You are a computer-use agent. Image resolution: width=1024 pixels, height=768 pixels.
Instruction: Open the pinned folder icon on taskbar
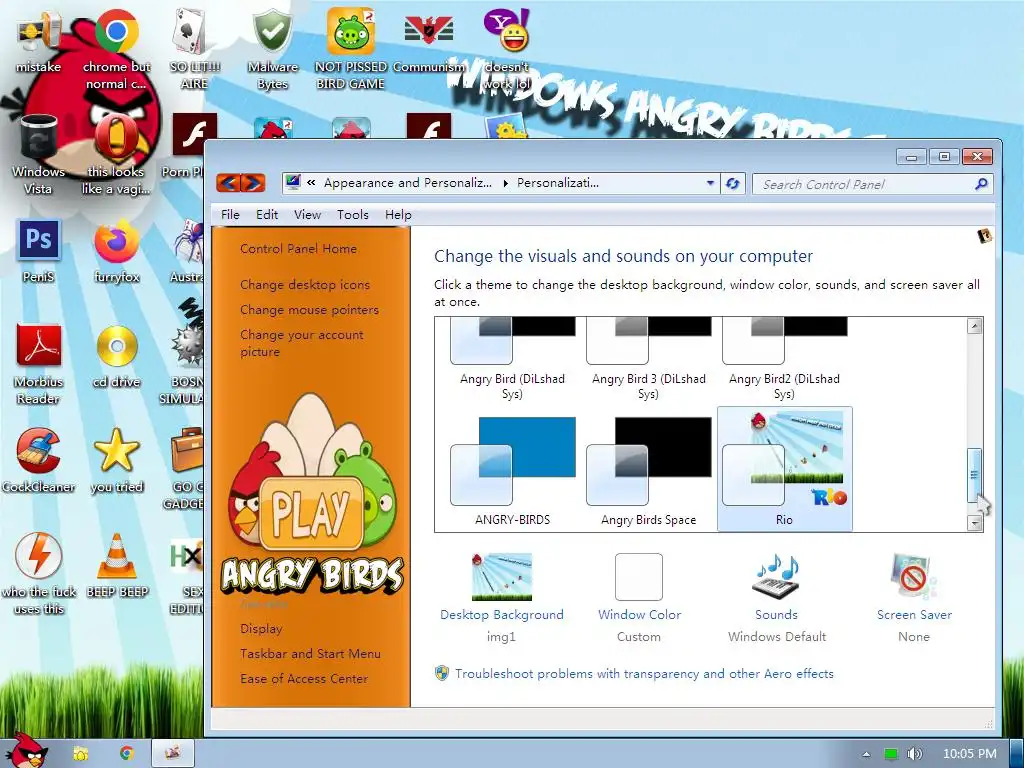(80, 753)
